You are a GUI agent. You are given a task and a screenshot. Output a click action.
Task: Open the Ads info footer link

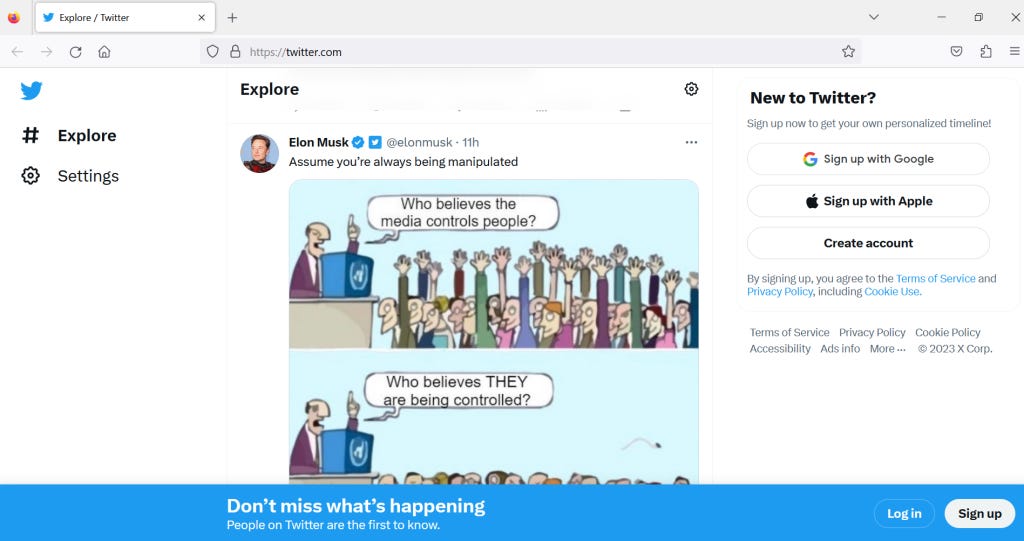tap(840, 349)
